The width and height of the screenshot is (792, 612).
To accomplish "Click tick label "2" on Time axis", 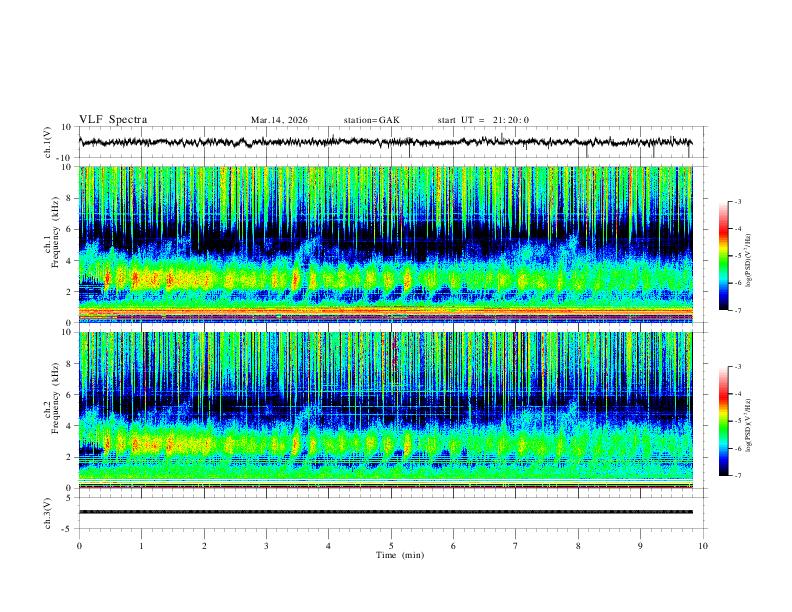I will pyautogui.click(x=204, y=546).
